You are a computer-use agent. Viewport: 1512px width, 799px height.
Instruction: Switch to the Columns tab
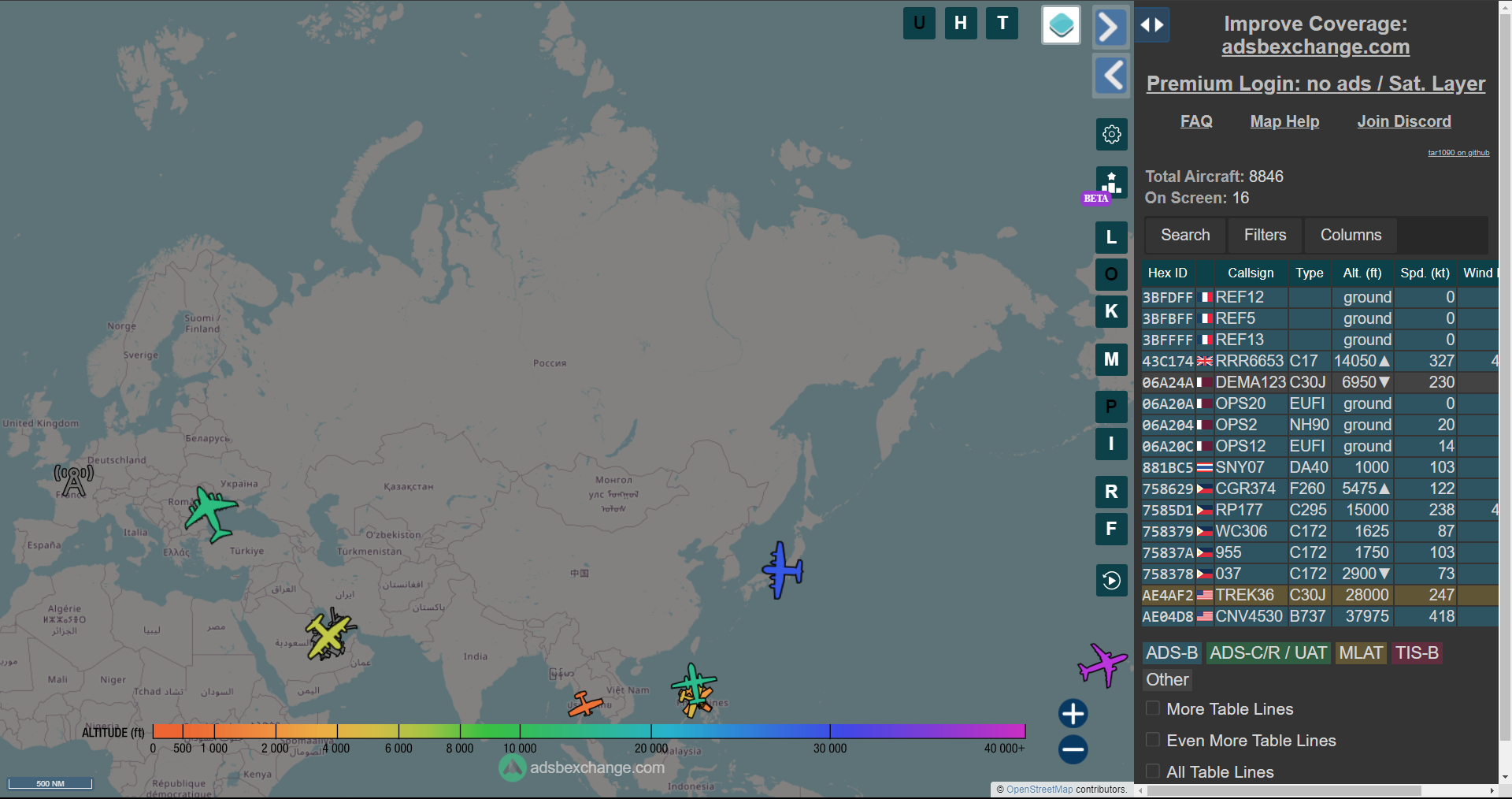coord(1351,235)
